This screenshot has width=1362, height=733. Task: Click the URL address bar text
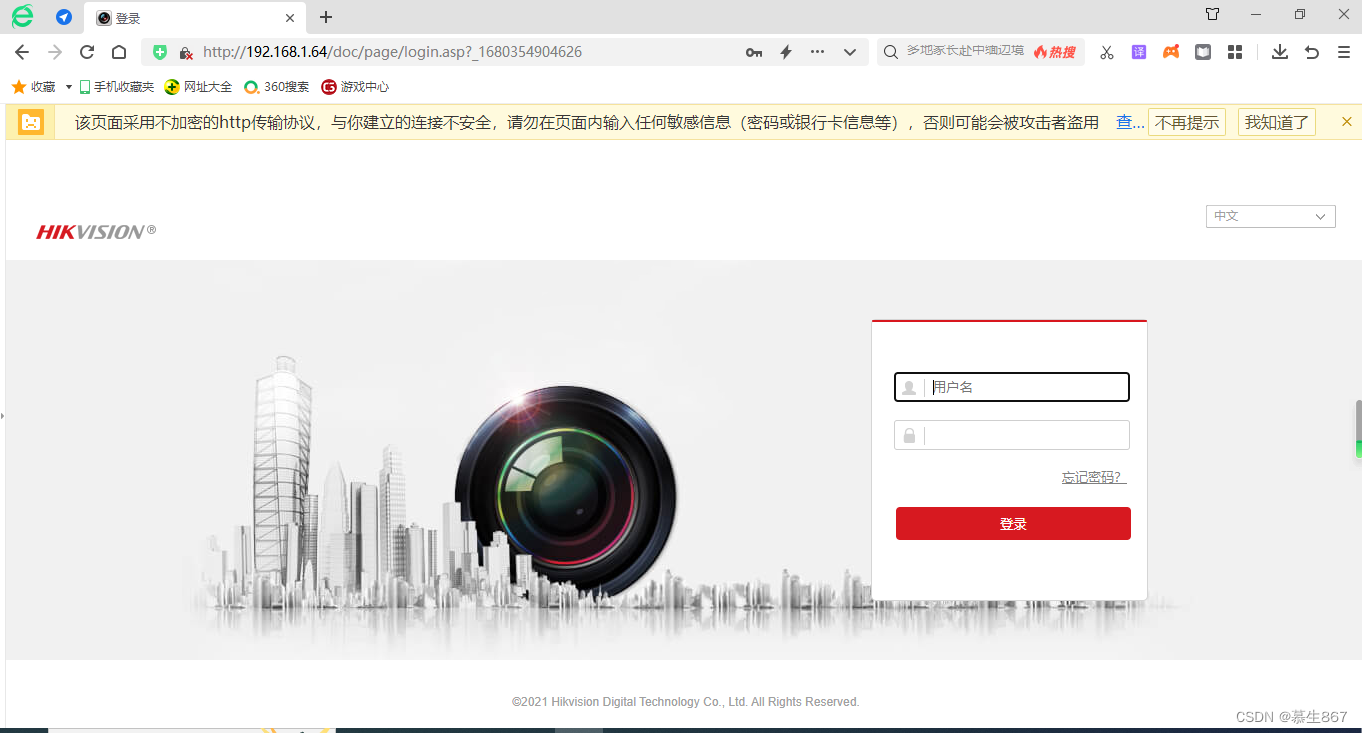point(392,52)
